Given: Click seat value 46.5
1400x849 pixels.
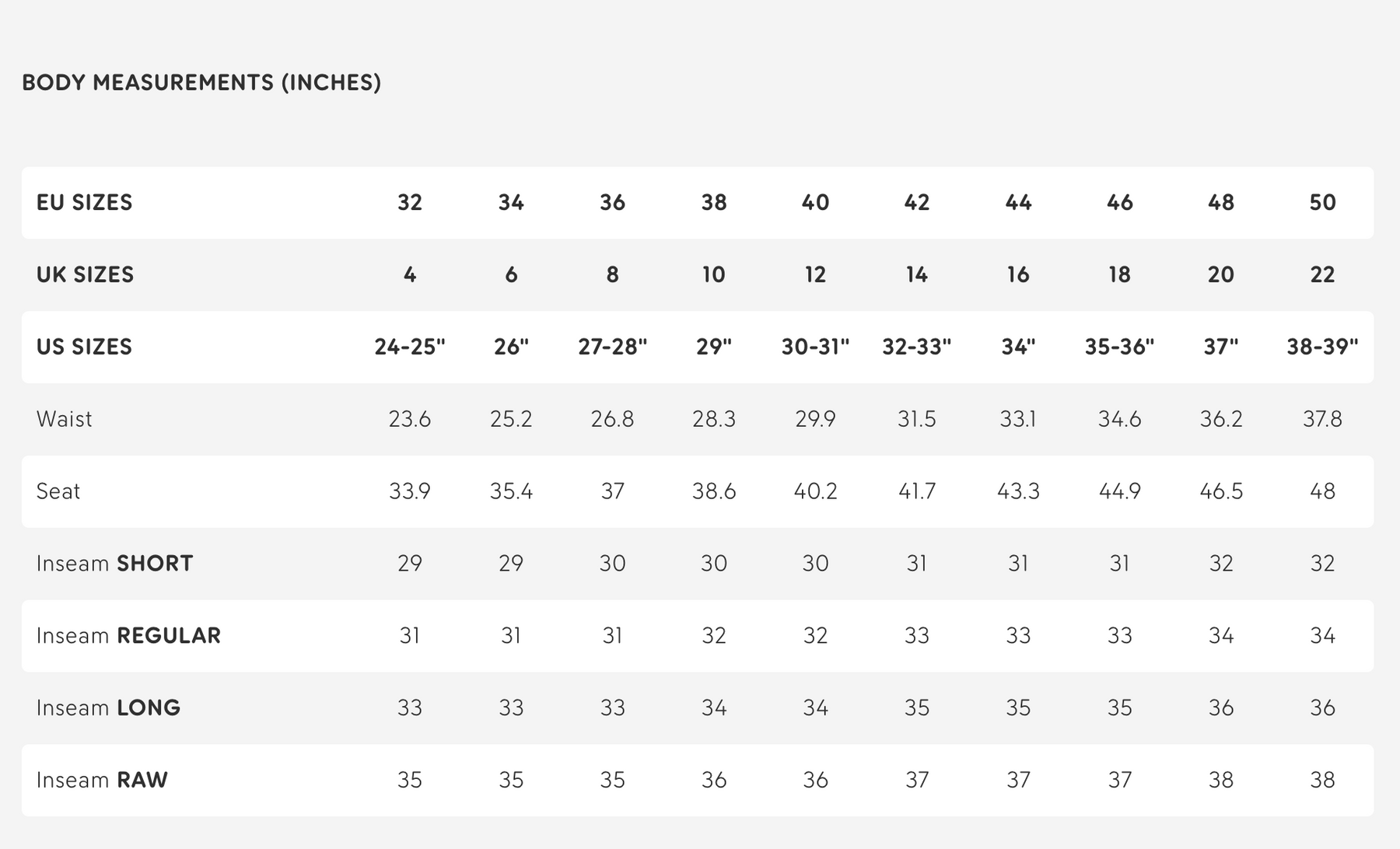Looking at the screenshot, I should point(1220,491).
